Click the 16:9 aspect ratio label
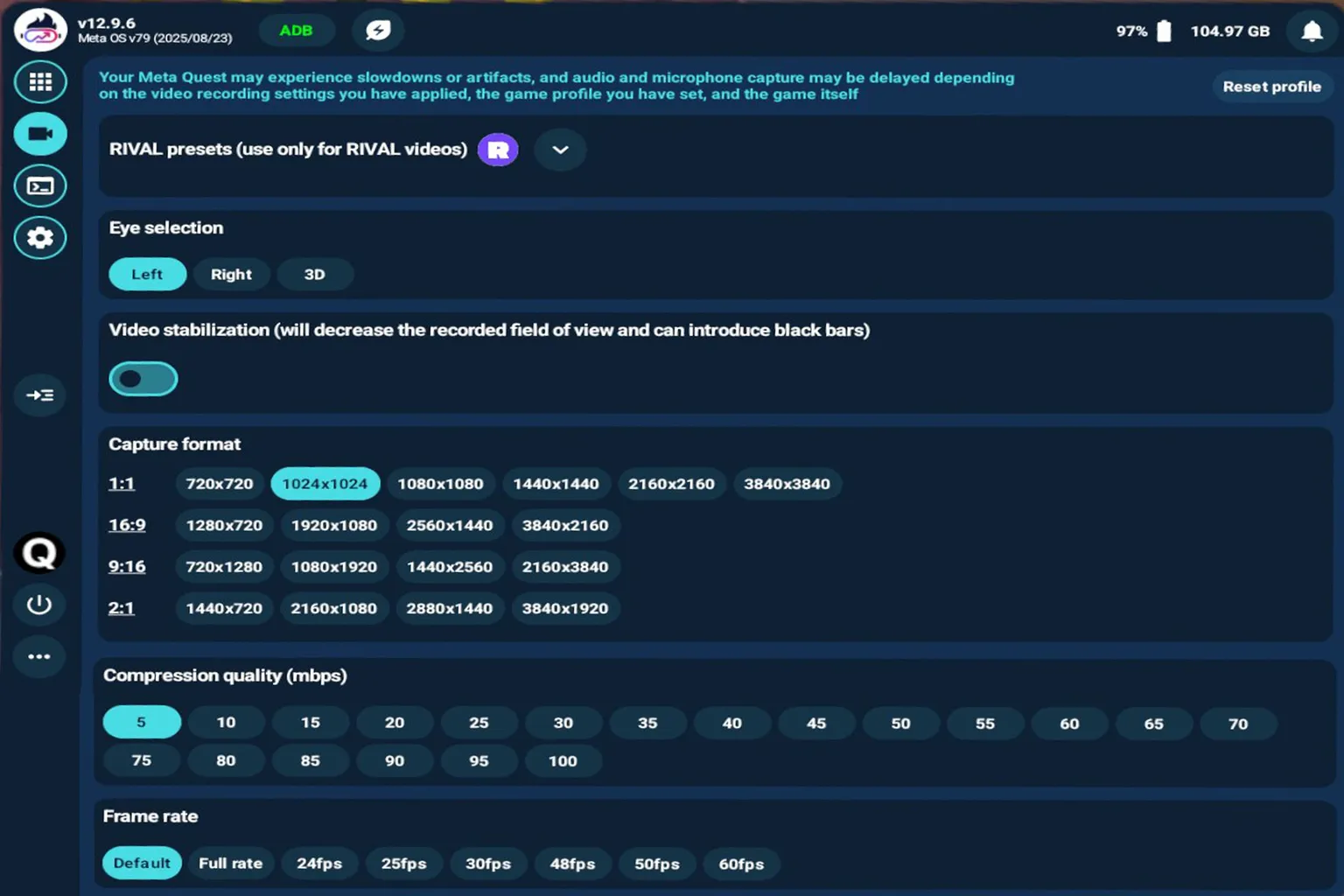This screenshot has width=1344, height=896. coord(127,525)
